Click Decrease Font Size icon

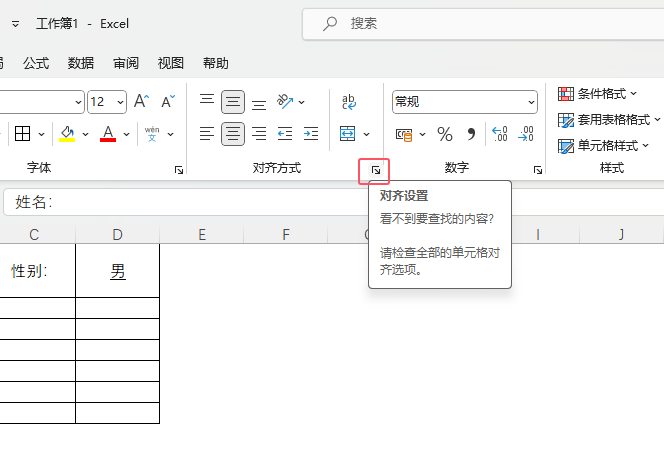tap(168, 102)
